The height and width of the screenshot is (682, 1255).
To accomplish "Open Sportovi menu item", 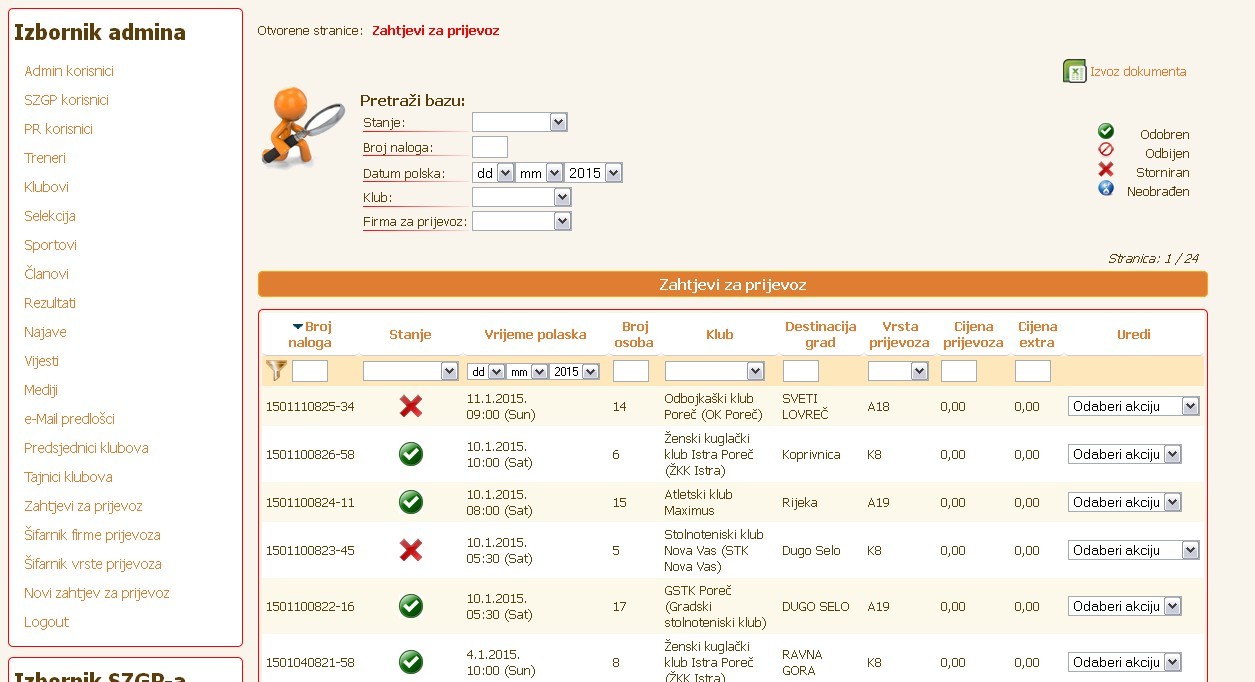I will (50, 245).
